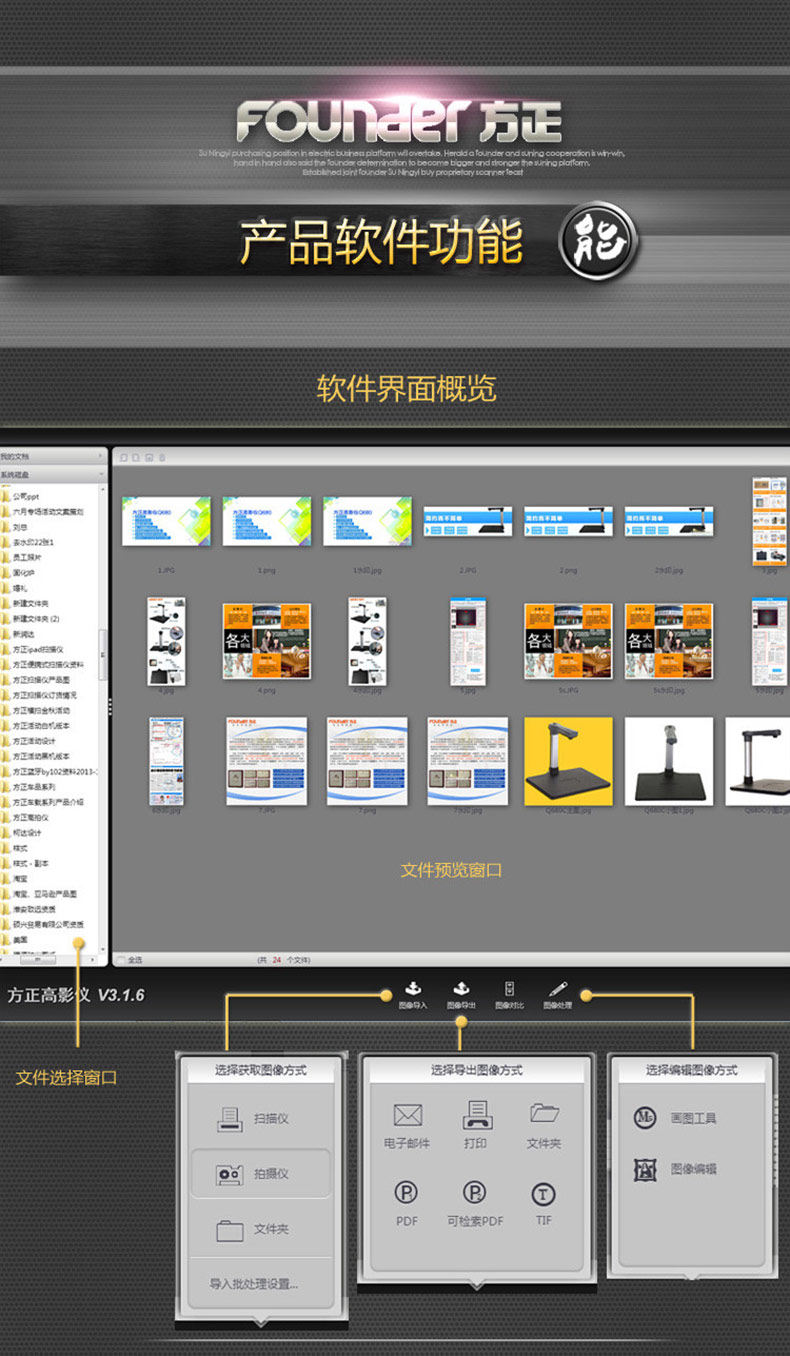Image resolution: width=790 pixels, height=1356 pixels.
Task: Select the 柯达设计 folder
Action: [22, 832]
